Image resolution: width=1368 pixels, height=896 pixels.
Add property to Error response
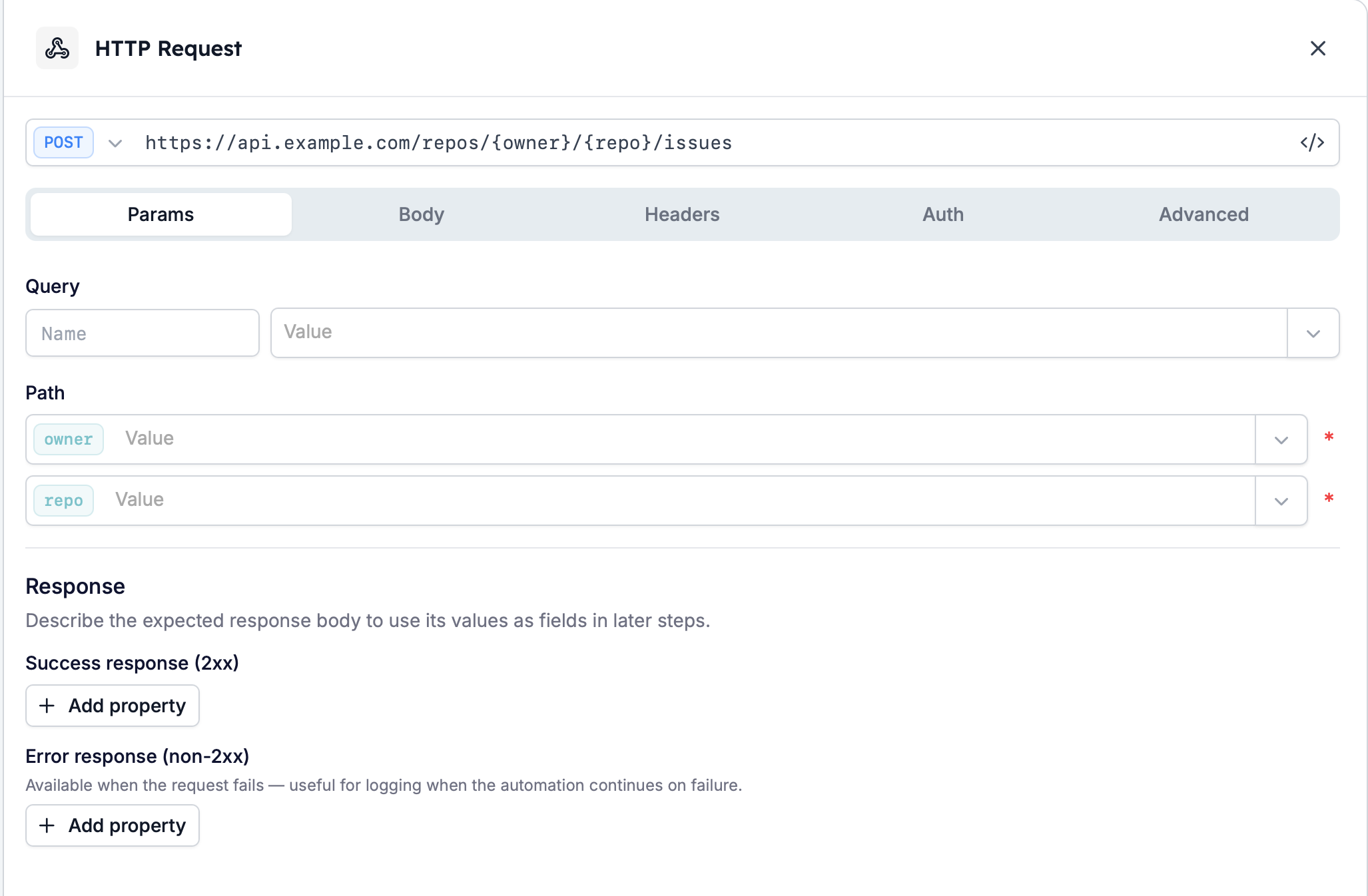[113, 825]
